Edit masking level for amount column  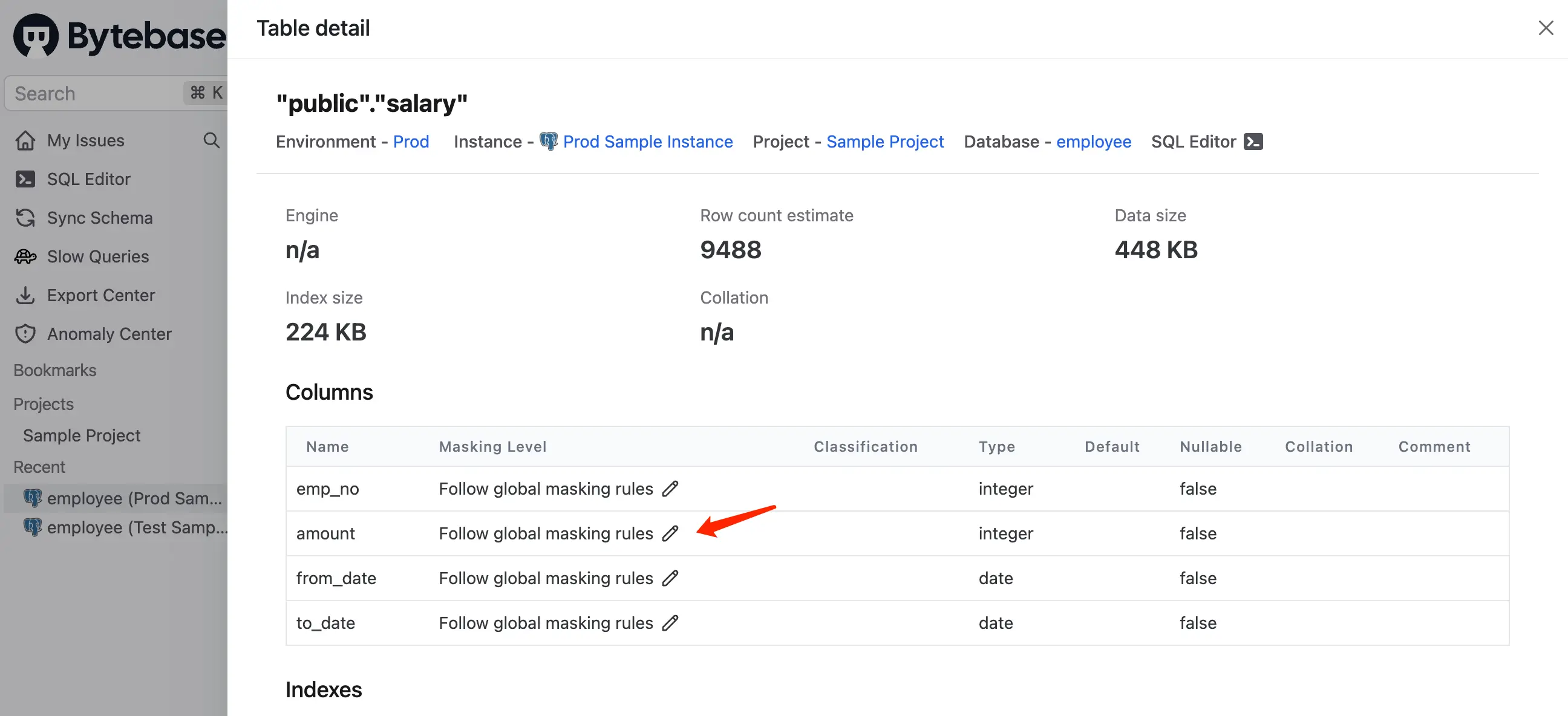click(x=670, y=533)
